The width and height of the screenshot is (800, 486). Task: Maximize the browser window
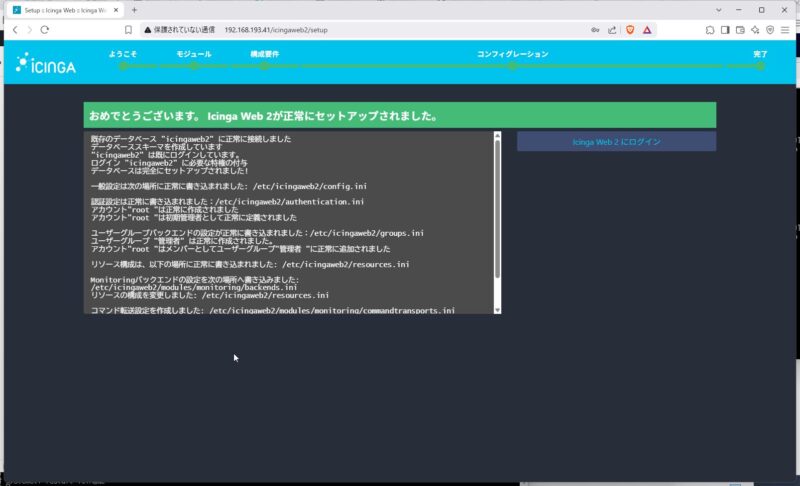[x=761, y=10]
